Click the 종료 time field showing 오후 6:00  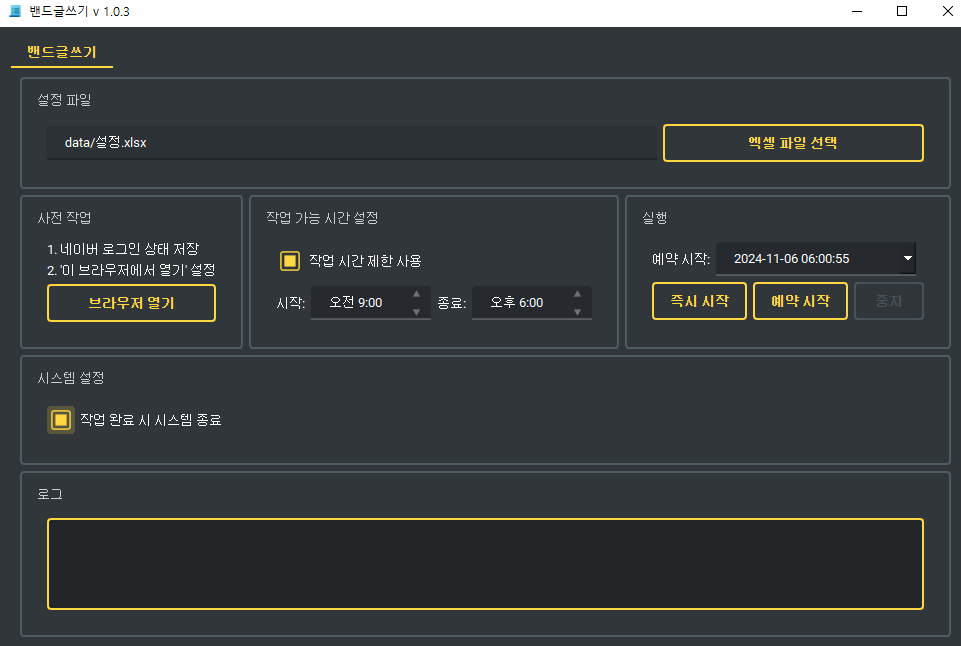point(517,302)
